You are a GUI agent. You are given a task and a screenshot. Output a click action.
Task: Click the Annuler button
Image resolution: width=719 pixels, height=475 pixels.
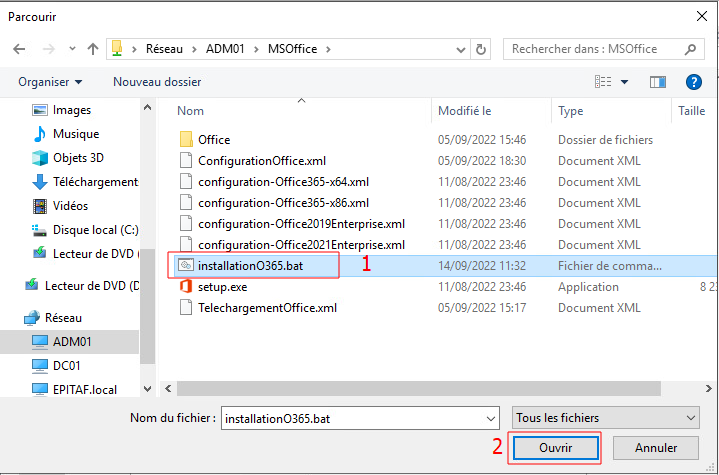(x=655, y=449)
